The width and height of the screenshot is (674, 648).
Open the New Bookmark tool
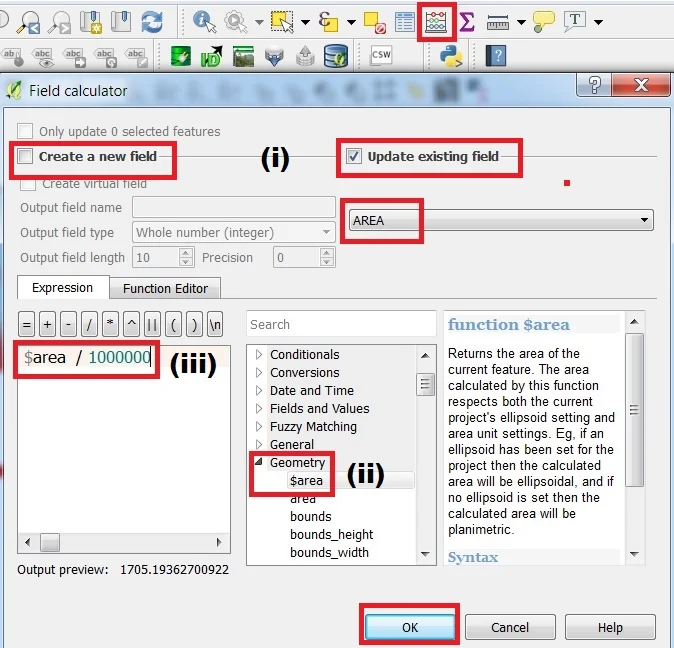pos(91,21)
